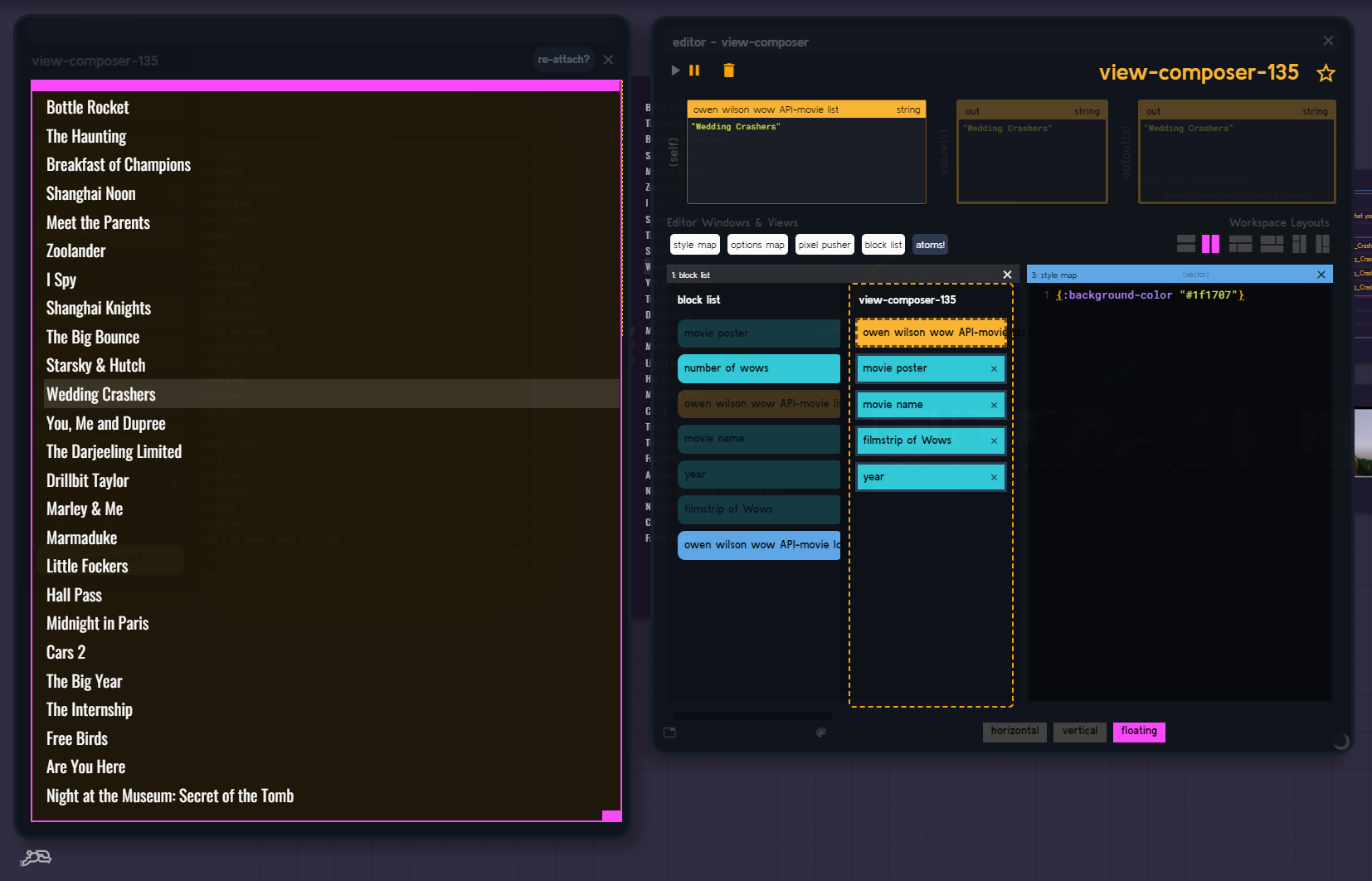Select the tall left with split right layout
This screenshot has height=881, width=1372.
[1322, 244]
